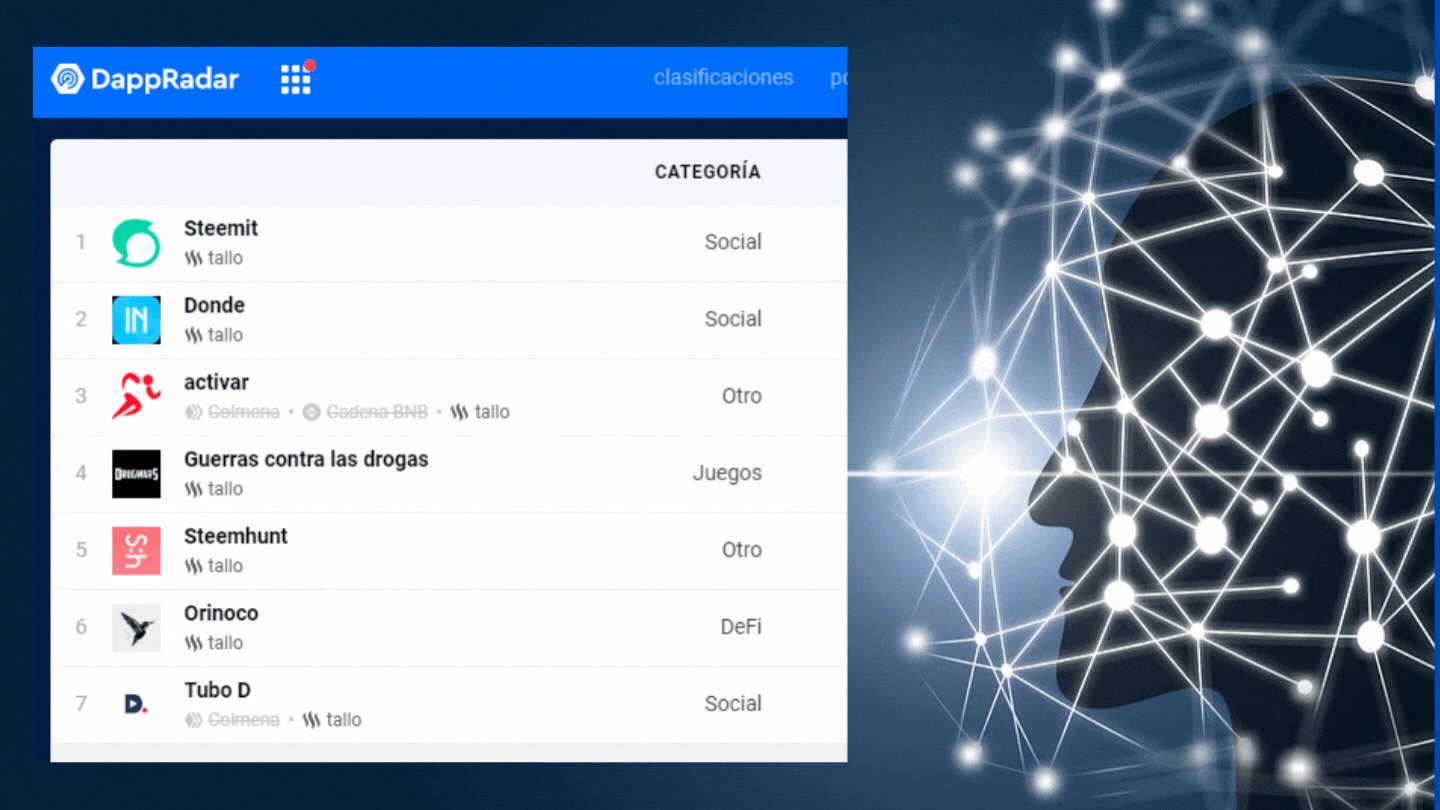Open Guerras contra las drogas dapp
Image resolution: width=1440 pixels, height=810 pixels.
(x=306, y=459)
